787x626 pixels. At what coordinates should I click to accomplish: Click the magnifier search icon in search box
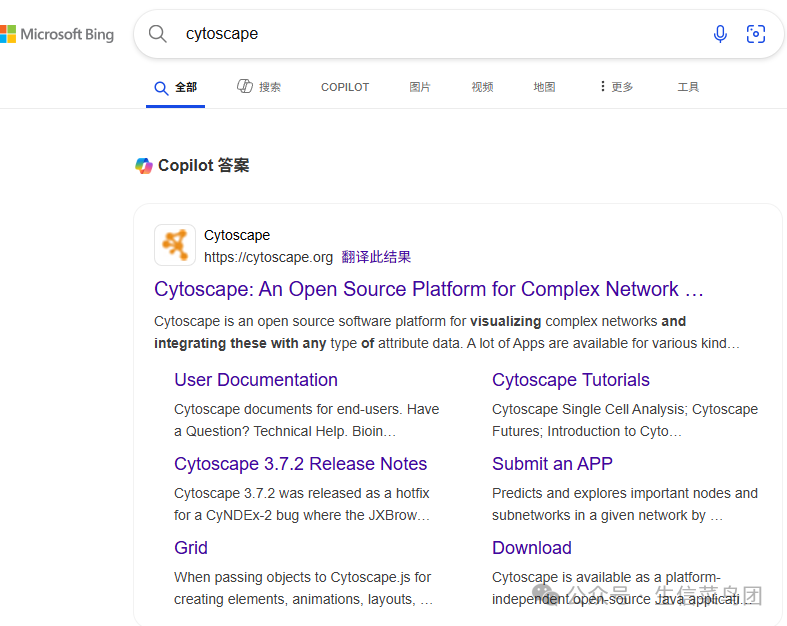click(158, 34)
